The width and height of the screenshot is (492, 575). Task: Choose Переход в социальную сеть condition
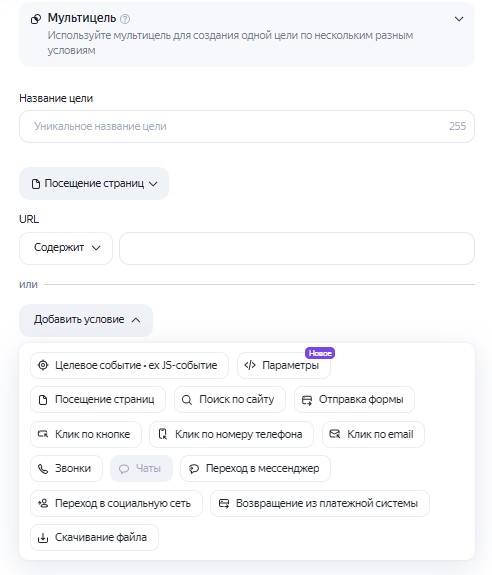click(x=116, y=503)
